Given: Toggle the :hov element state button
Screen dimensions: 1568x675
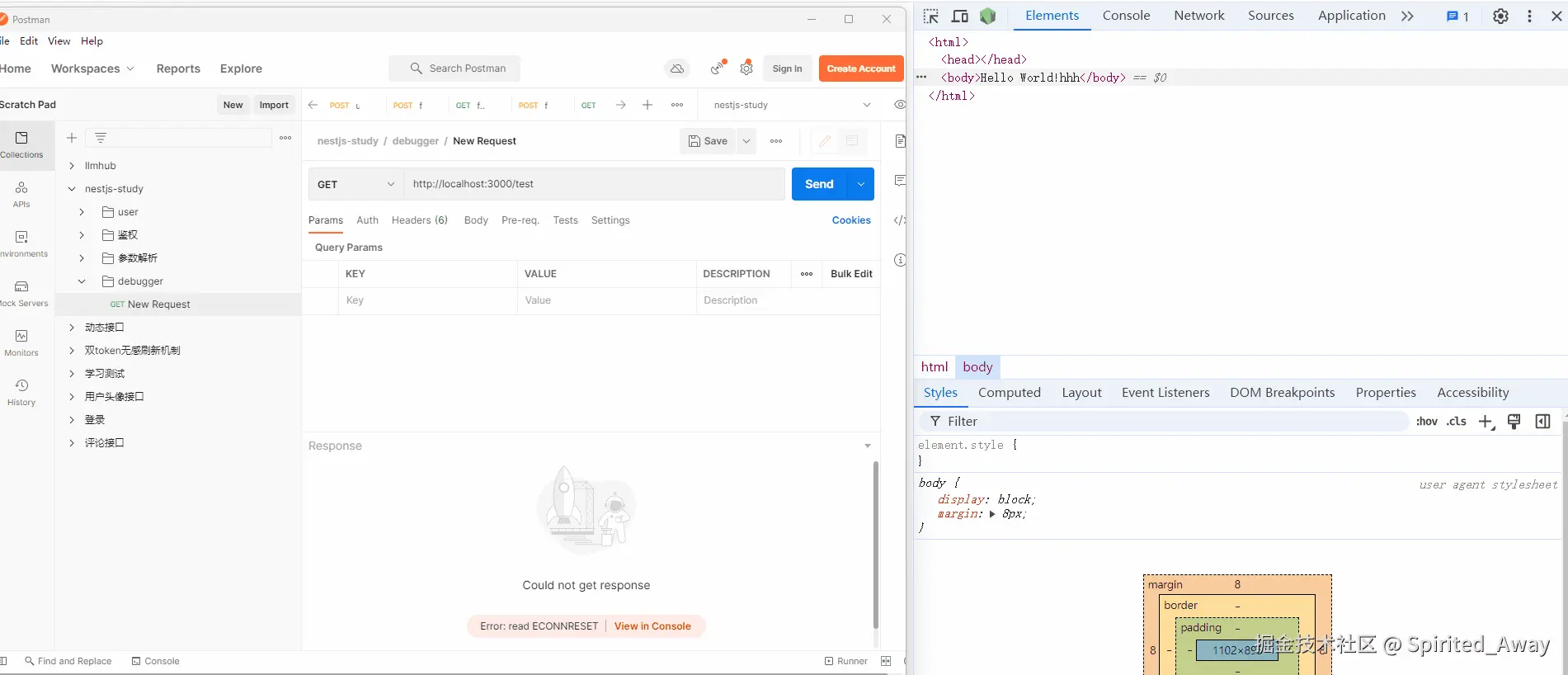Looking at the screenshot, I should 1426,422.
